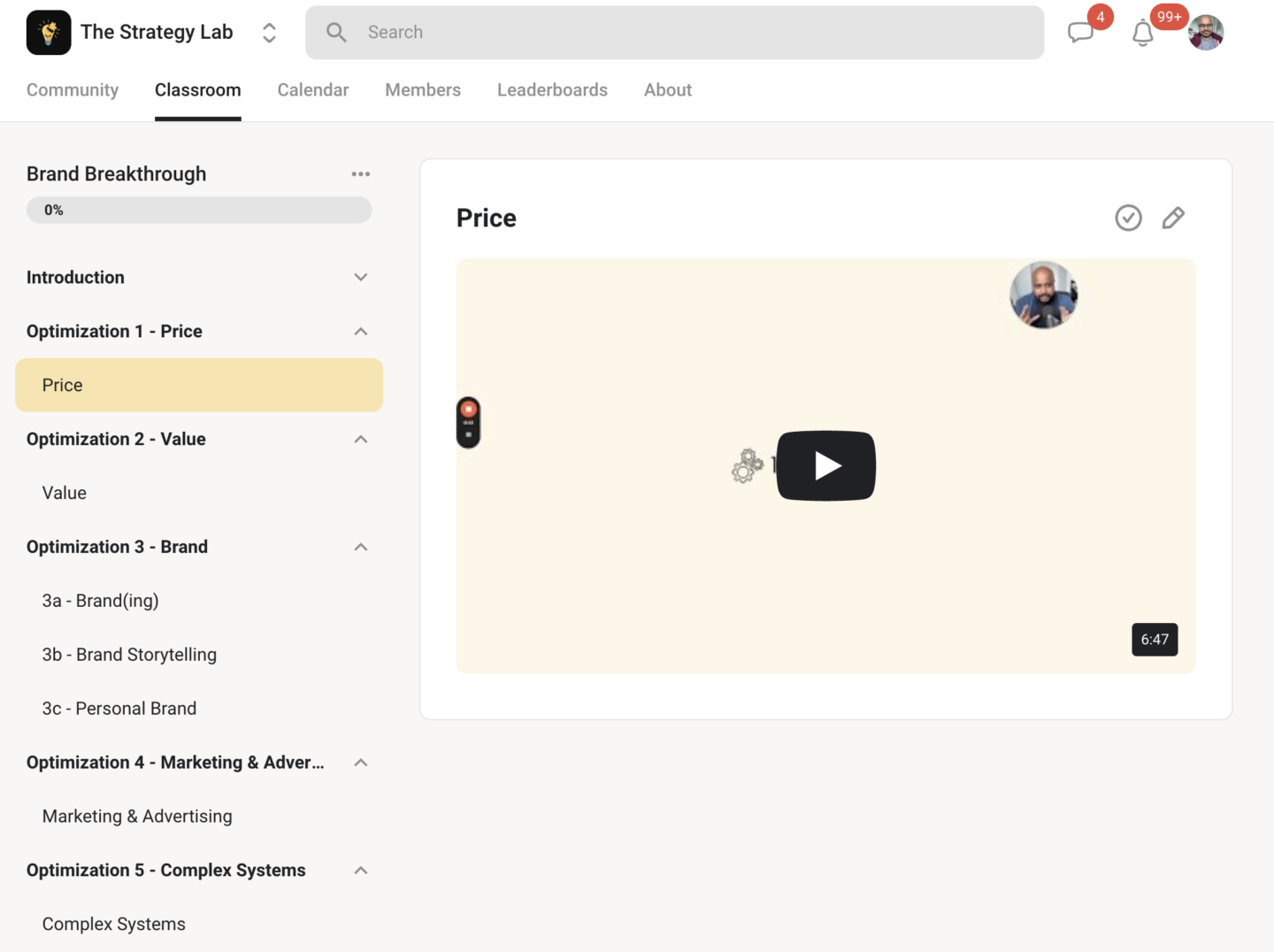The image size is (1274, 952).
Task: Switch to the Calendar tab
Action: (x=313, y=90)
